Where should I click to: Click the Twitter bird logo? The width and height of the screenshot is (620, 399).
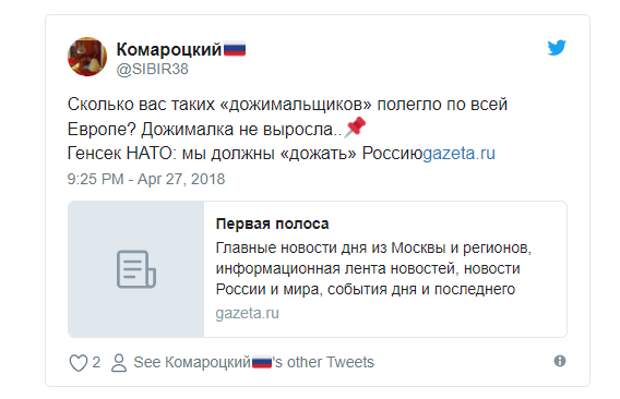click(x=556, y=48)
